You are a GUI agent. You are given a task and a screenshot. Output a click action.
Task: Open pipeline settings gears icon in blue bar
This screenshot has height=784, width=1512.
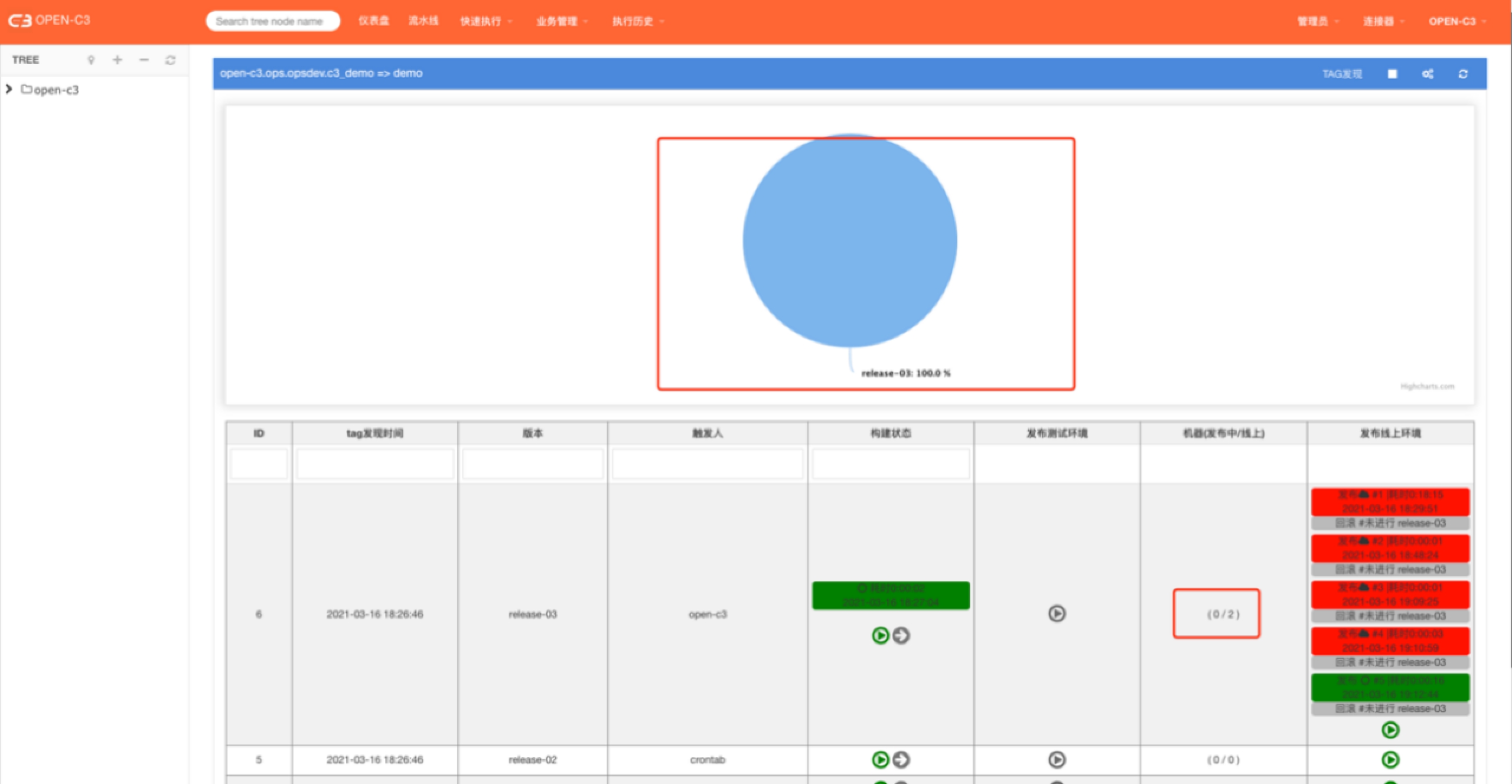point(1428,74)
